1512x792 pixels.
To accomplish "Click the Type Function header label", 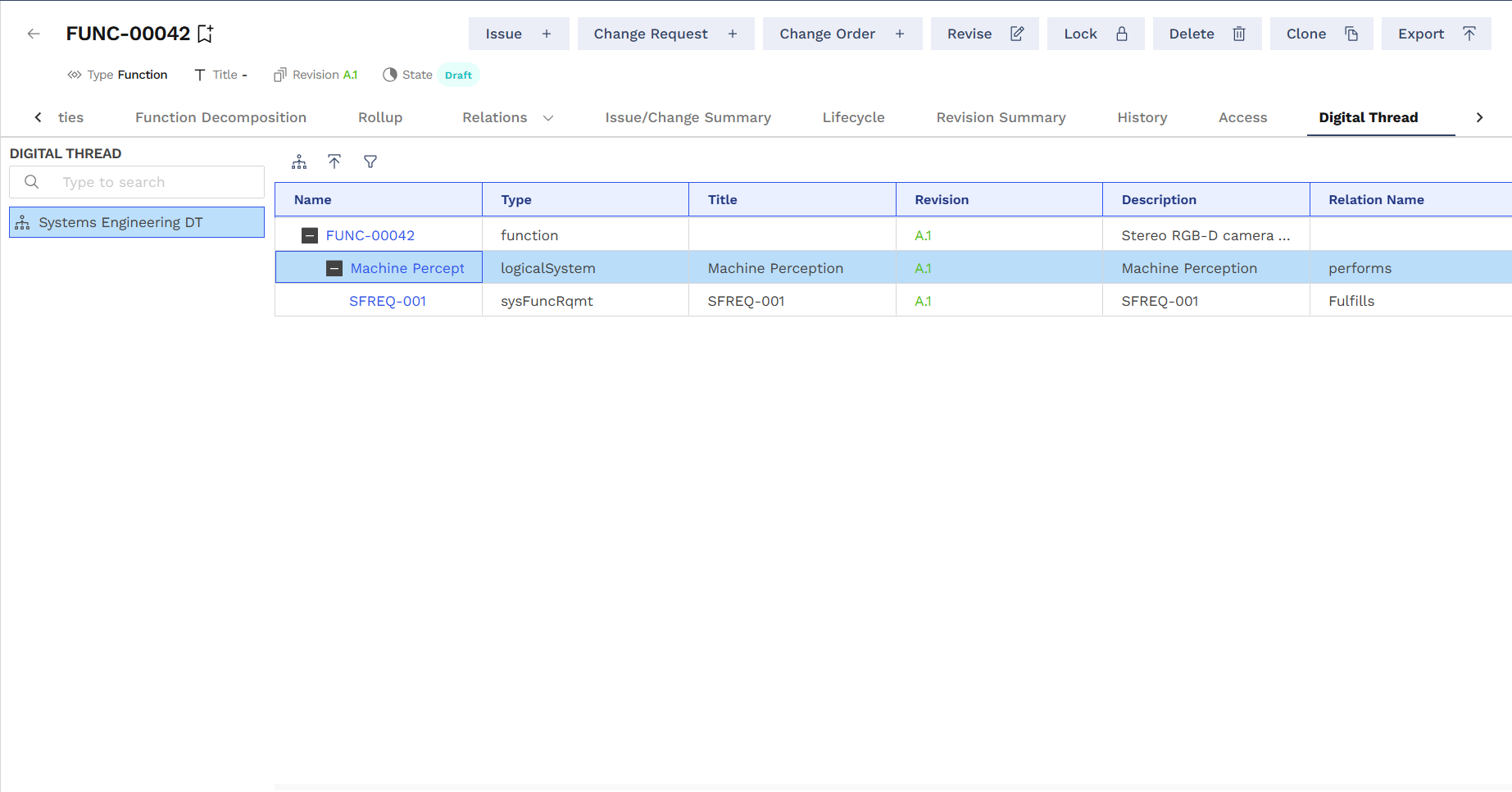I will pos(118,75).
